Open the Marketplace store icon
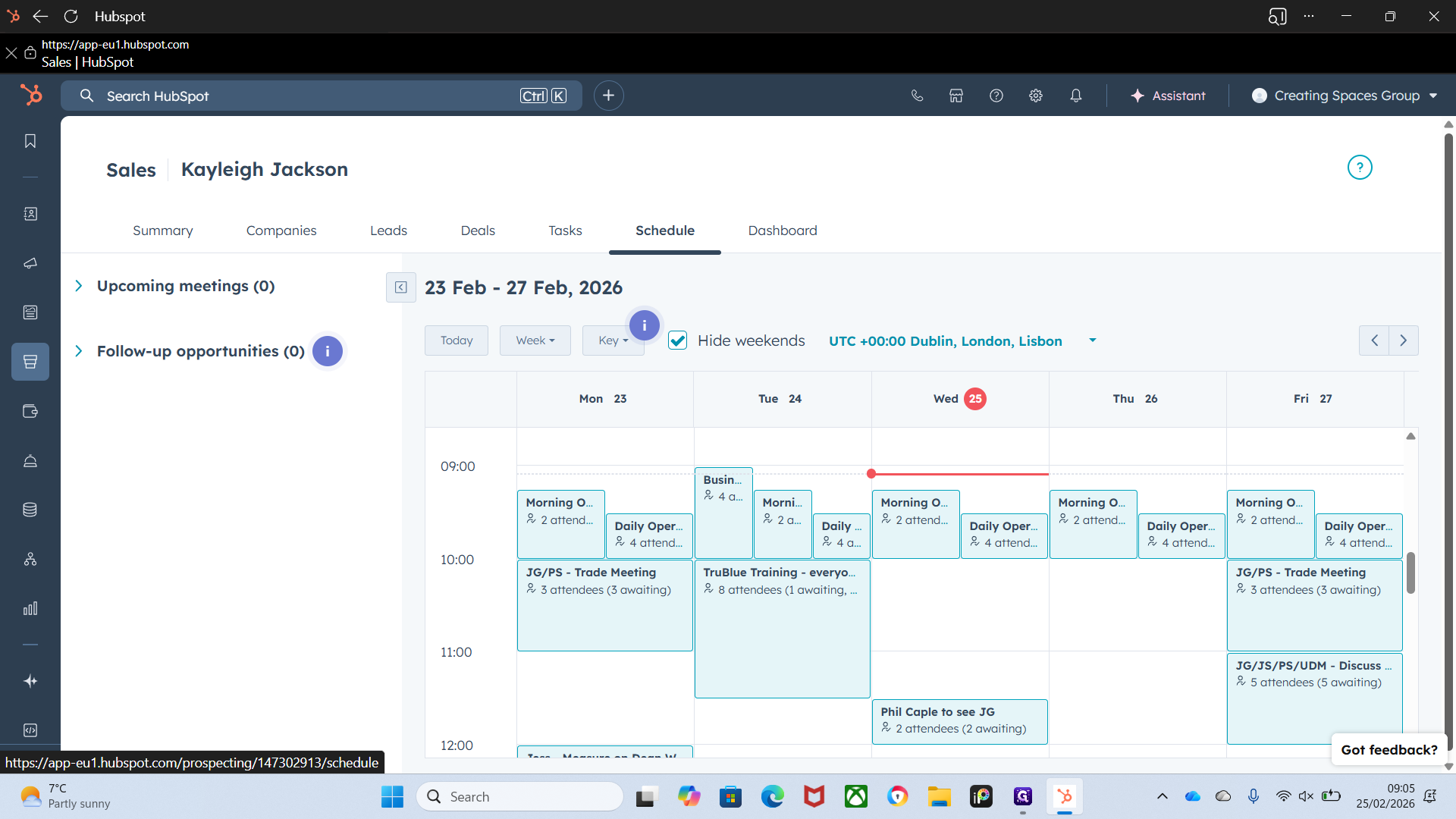The image size is (1456, 819). coord(956,96)
